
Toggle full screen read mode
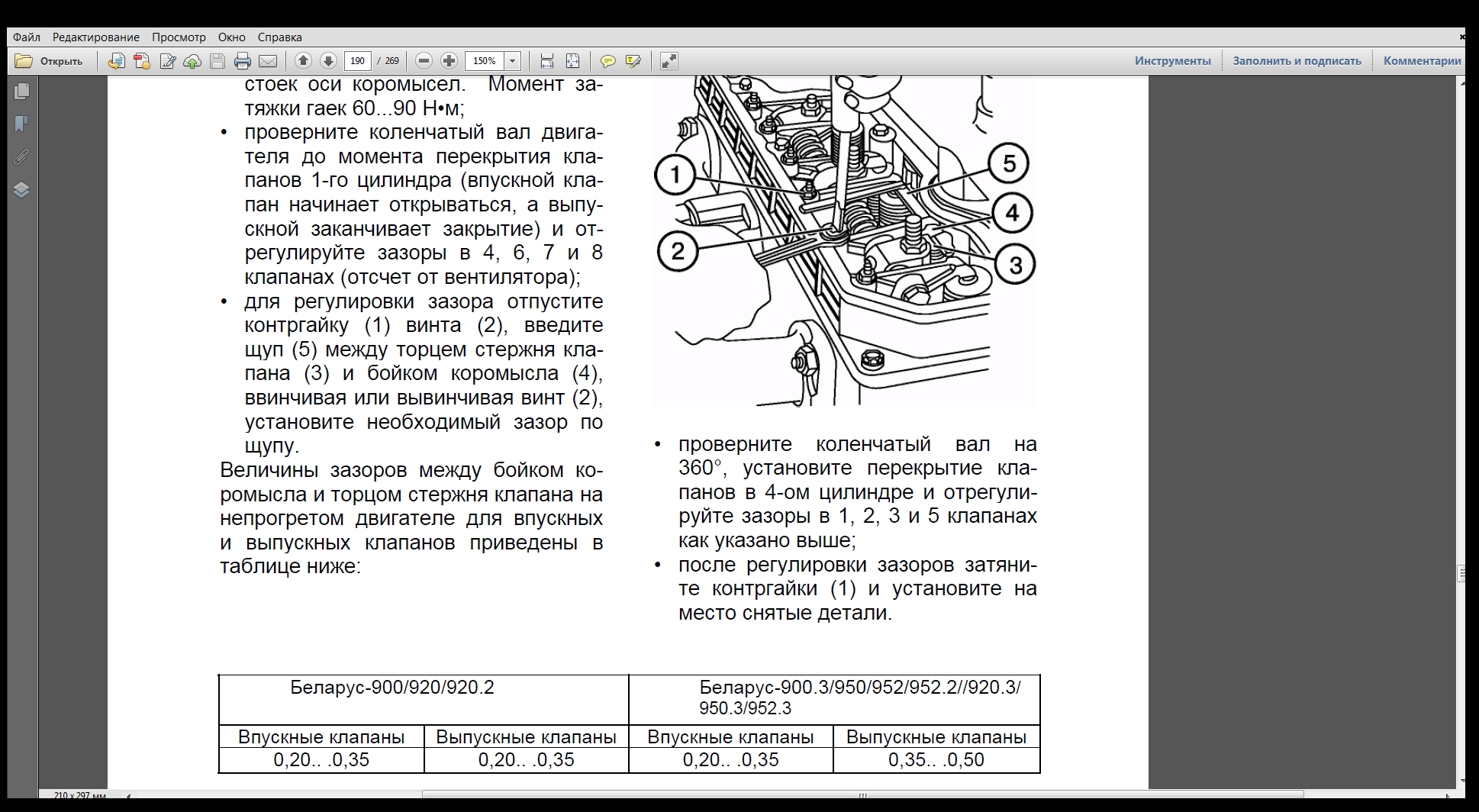[669, 62]
